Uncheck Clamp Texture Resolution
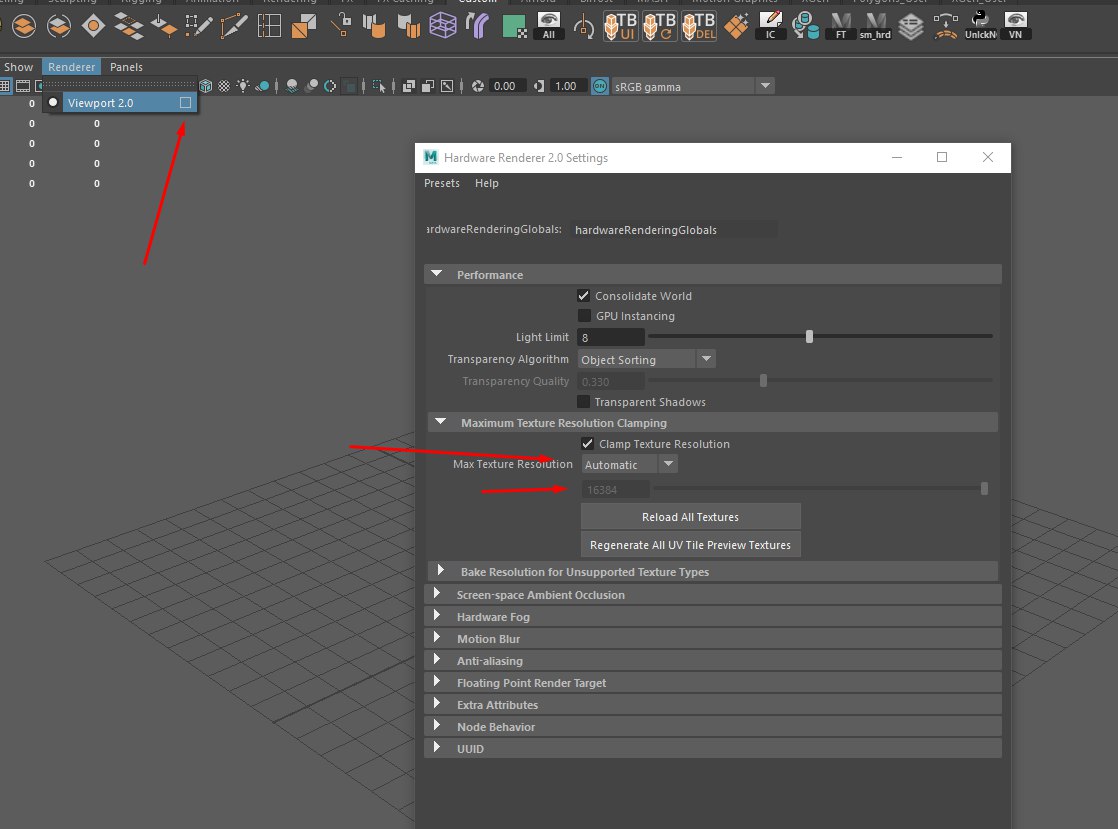Screen dimensions: 1118x829 pyautogui.click(x=588, y=444)
